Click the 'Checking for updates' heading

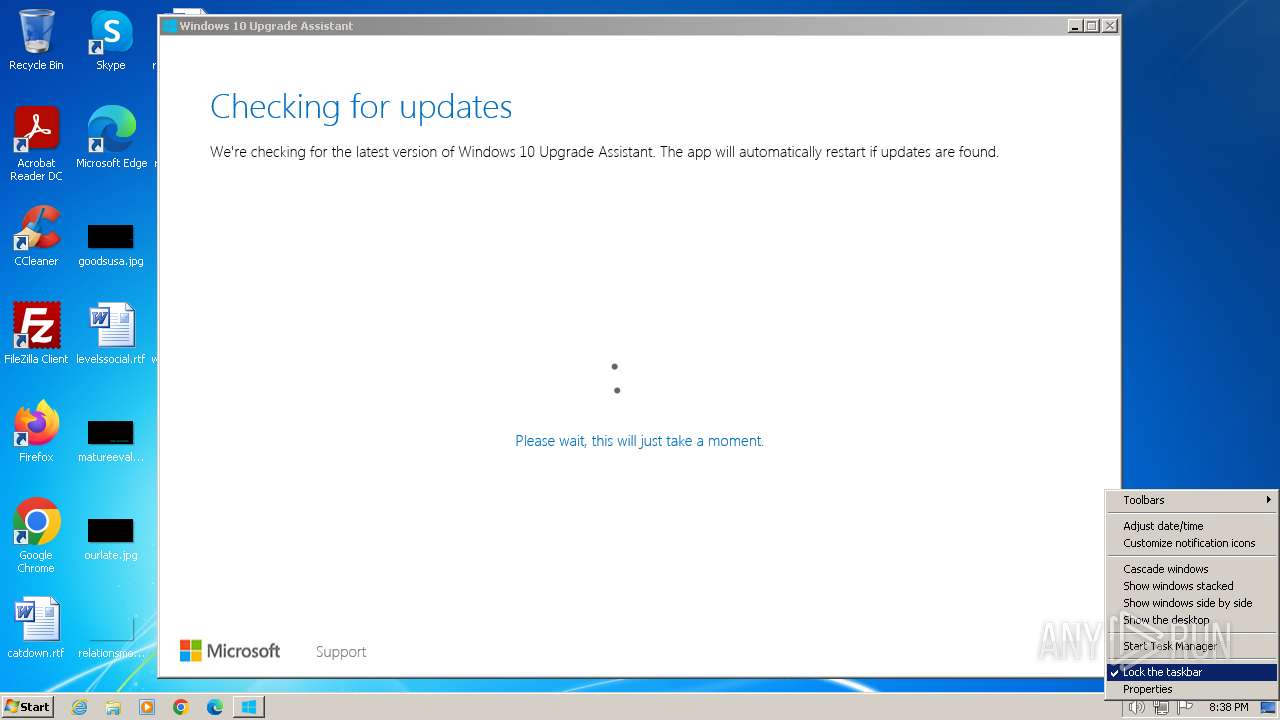coord(361,106)
